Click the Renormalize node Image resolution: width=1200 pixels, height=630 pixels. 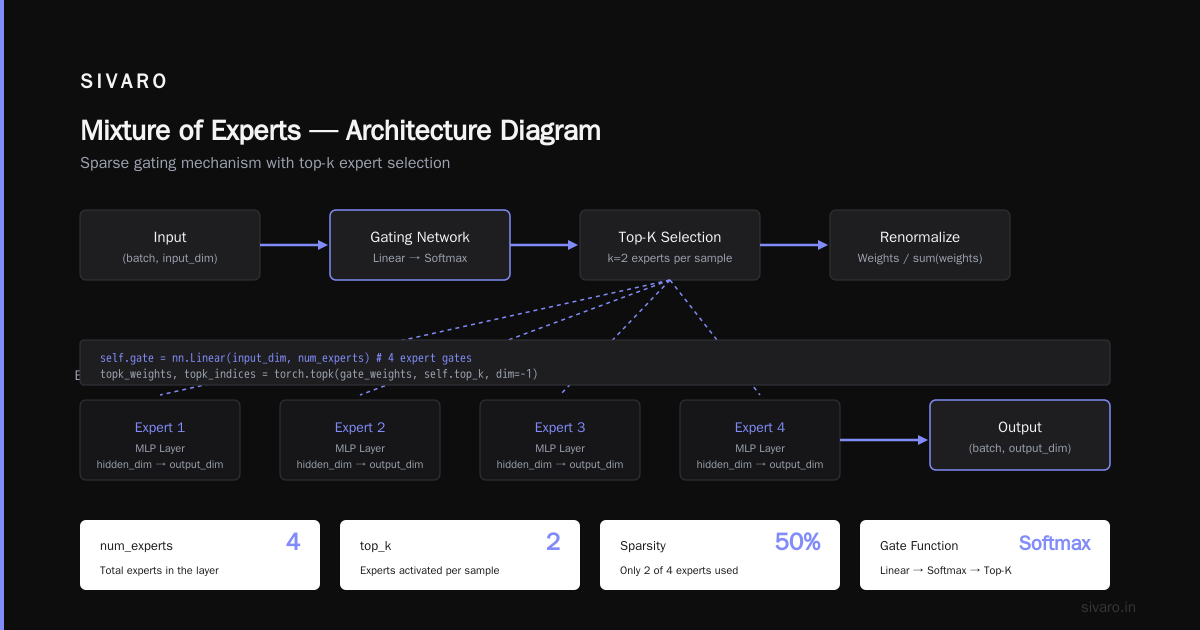pyautogui.click(x=920, y=245)
